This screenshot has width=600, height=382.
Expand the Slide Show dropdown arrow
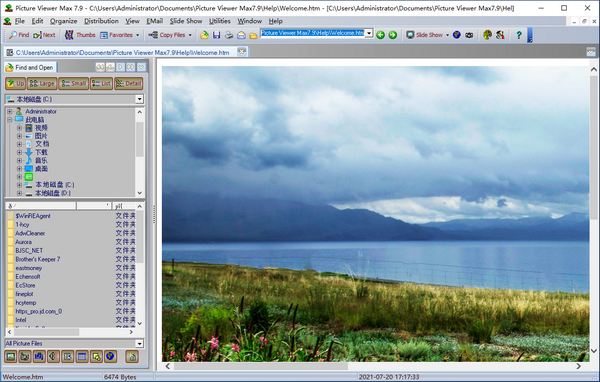(447, 35)
